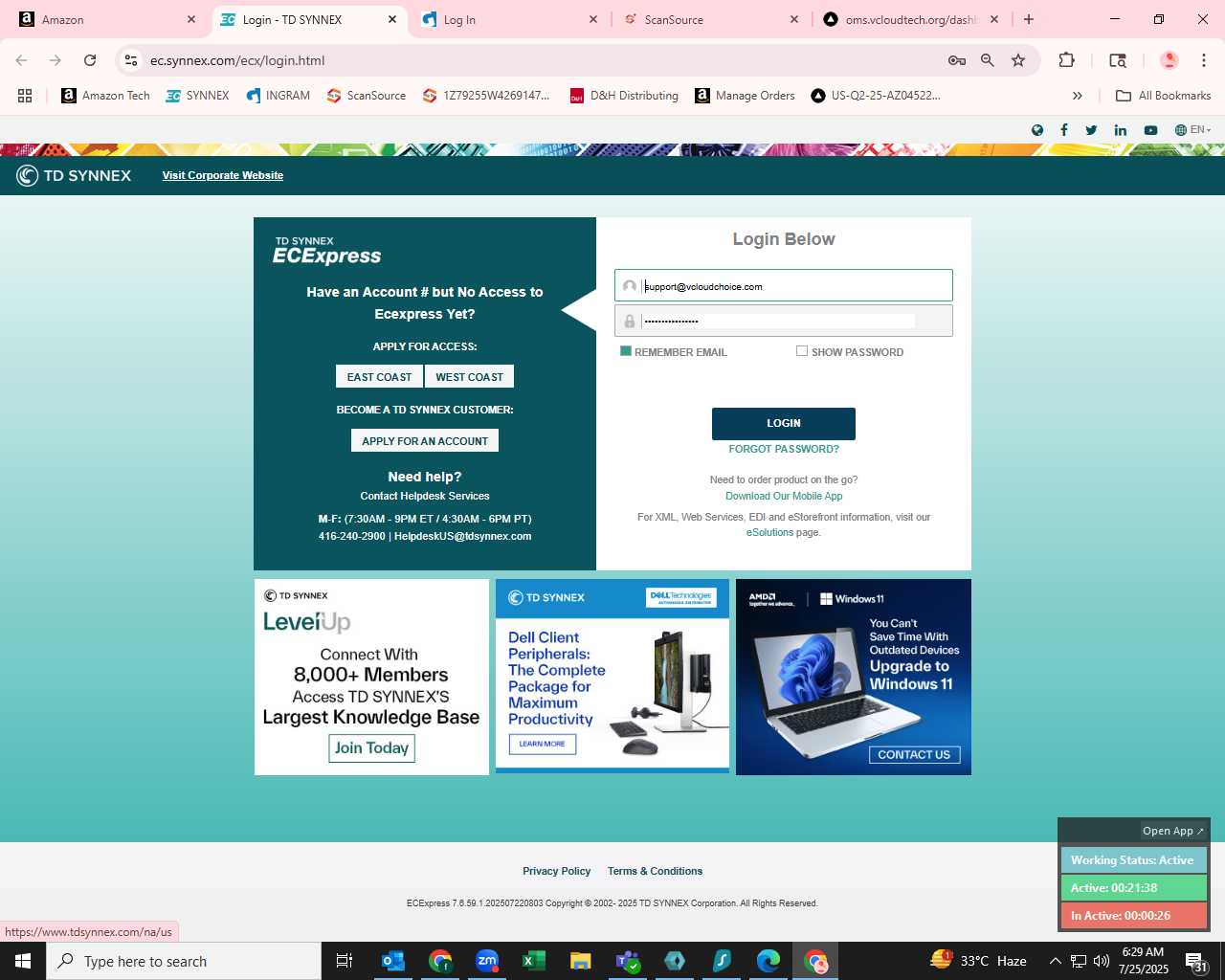This screenshot has width=1225, height=980.
Task: Open the eSolutions page link
Action: pos(769,532)
